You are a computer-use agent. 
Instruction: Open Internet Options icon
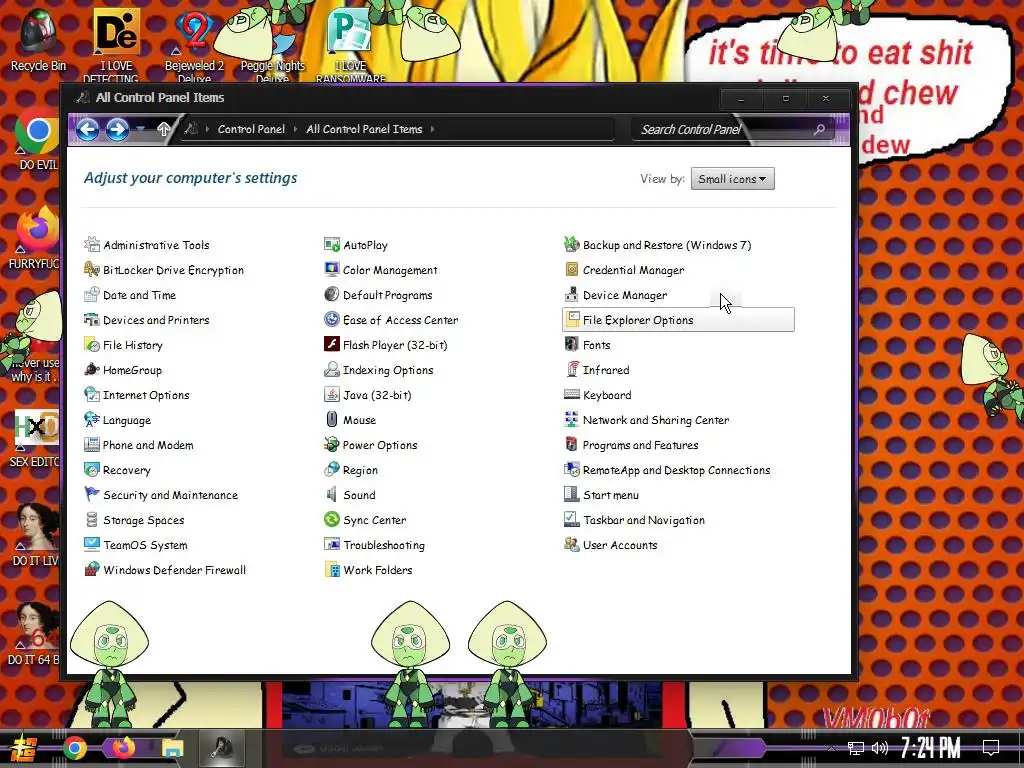tap(92, 395)
